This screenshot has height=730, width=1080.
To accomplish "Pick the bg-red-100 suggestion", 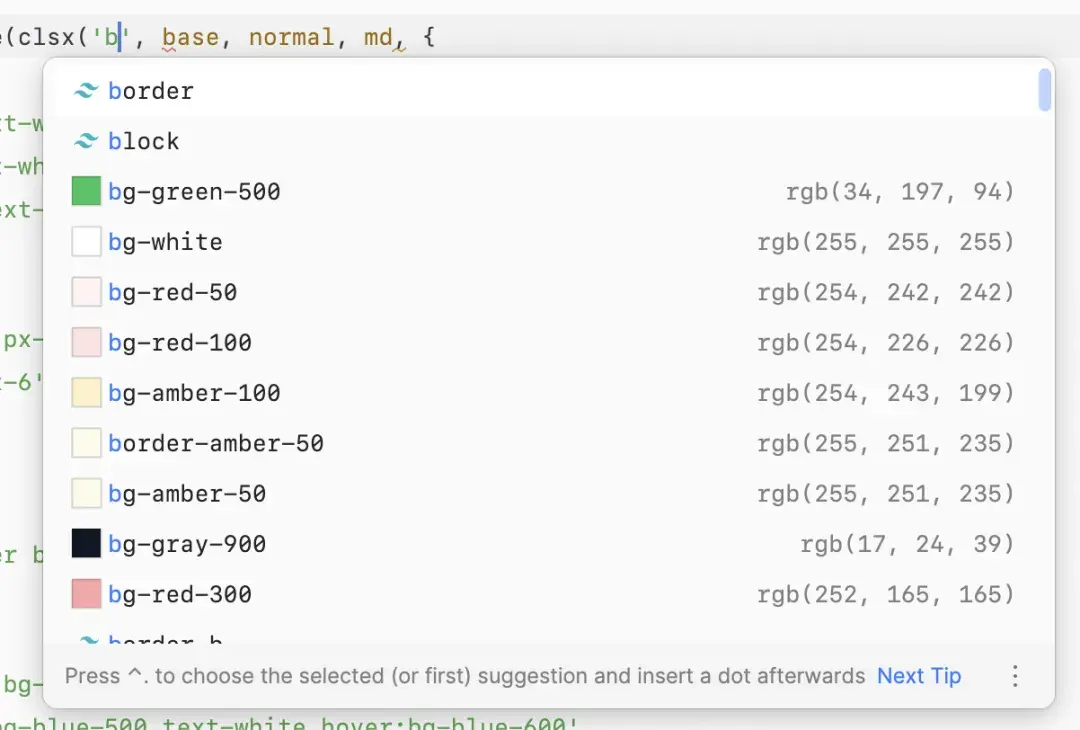I will 548,342.
